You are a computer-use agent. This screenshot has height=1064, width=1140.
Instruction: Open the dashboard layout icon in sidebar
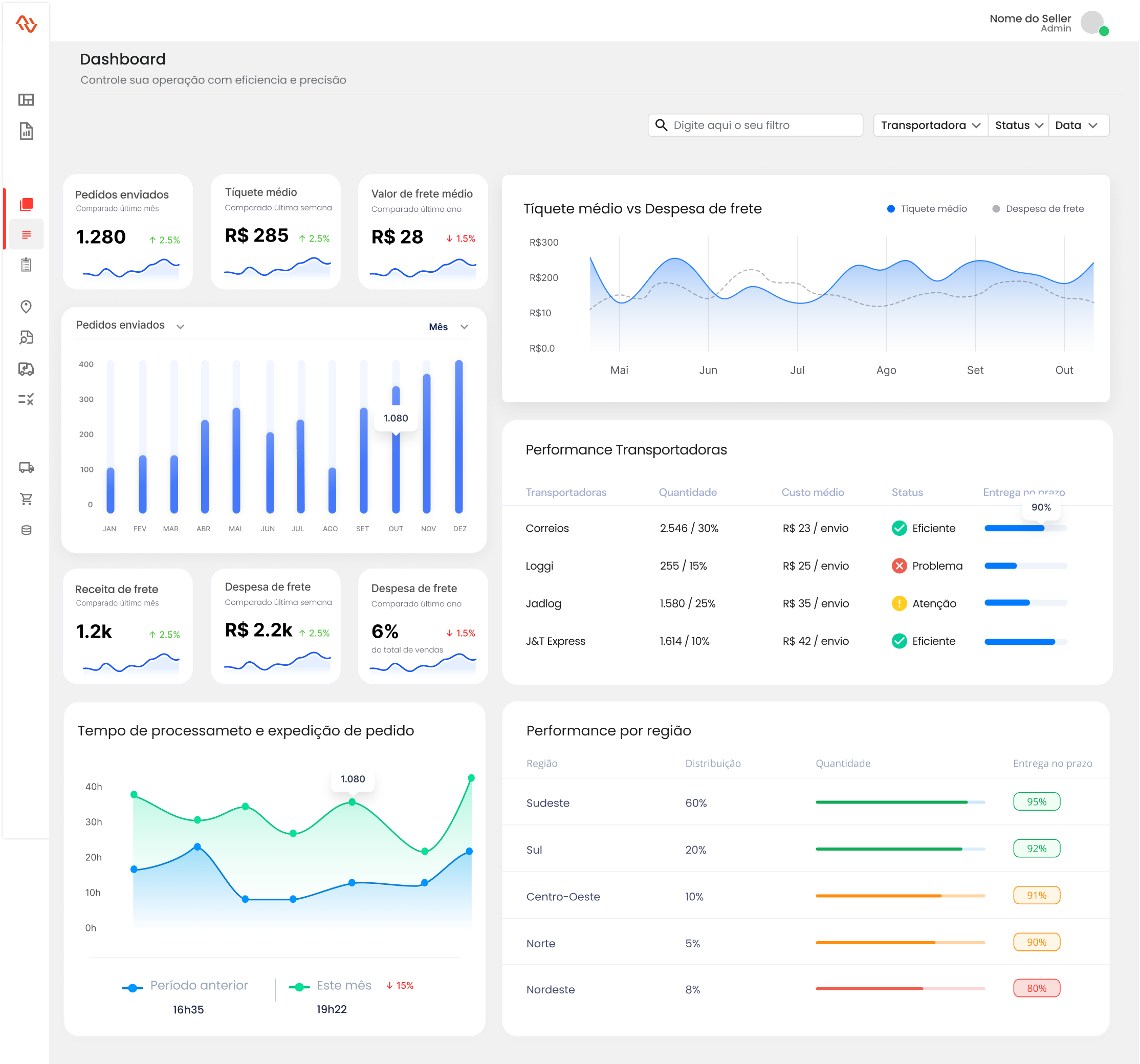tap(26, 100)
